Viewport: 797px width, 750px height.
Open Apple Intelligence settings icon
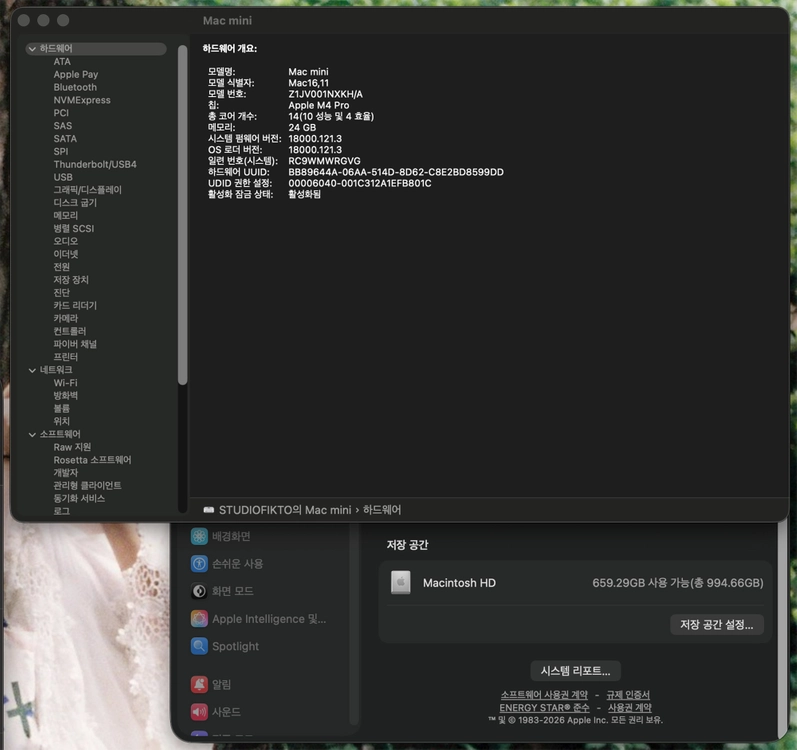point(199,618)
